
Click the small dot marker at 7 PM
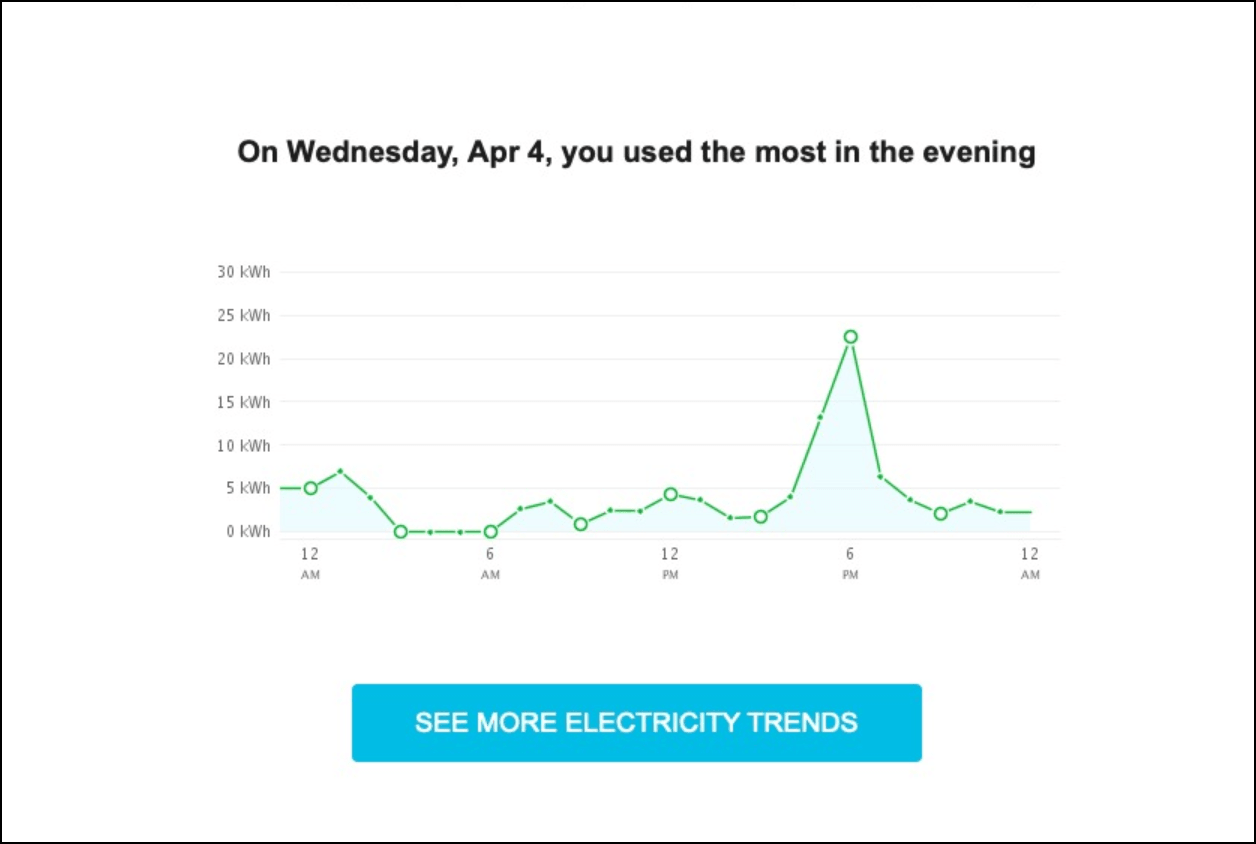coord(879,477)
